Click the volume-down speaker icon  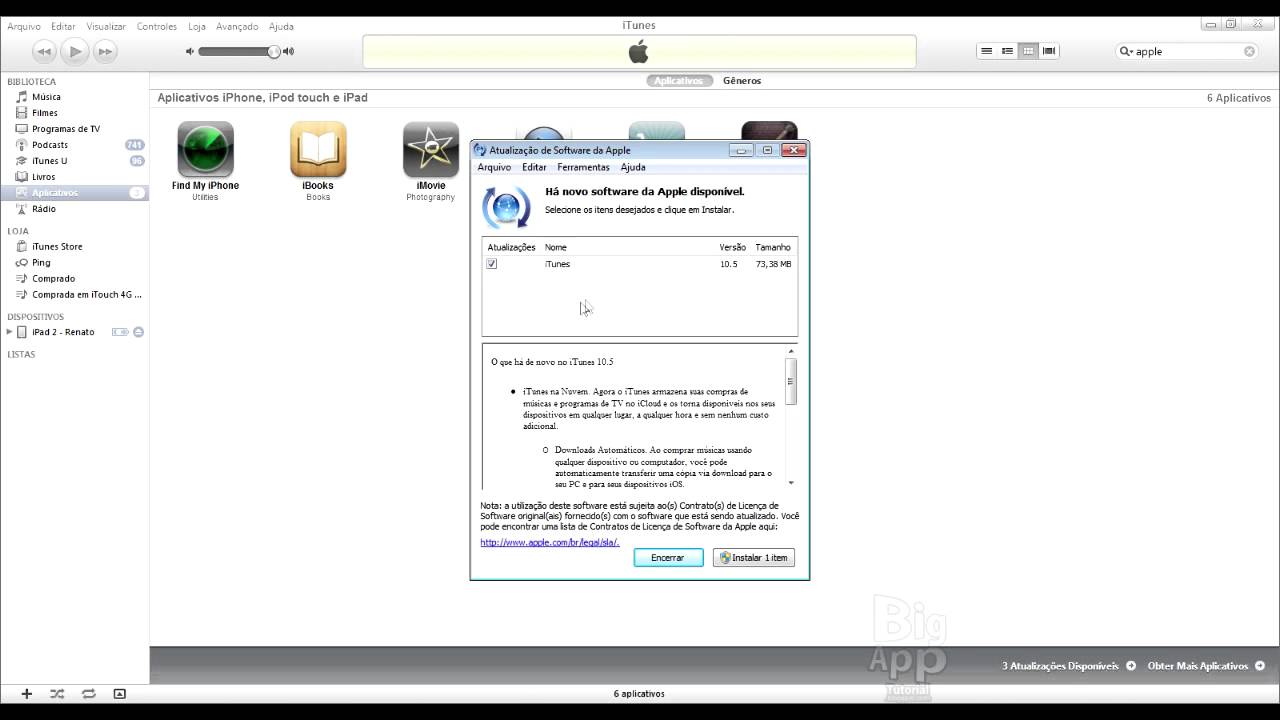tap(190, 51)
